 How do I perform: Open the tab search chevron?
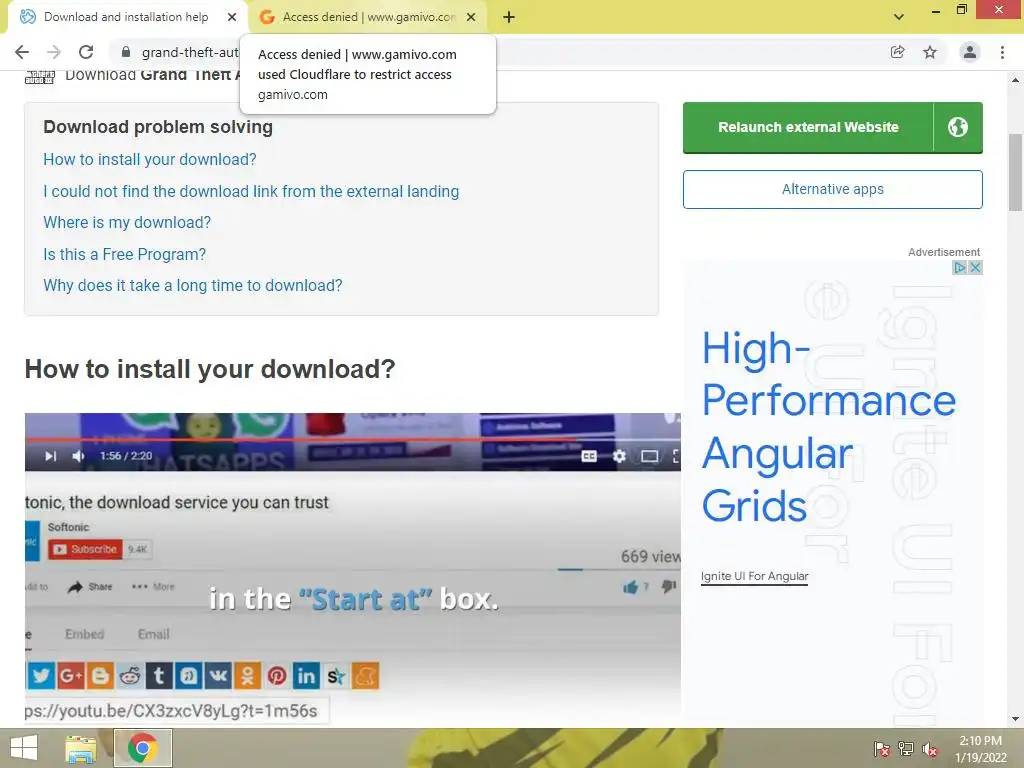tap(899, 17)
